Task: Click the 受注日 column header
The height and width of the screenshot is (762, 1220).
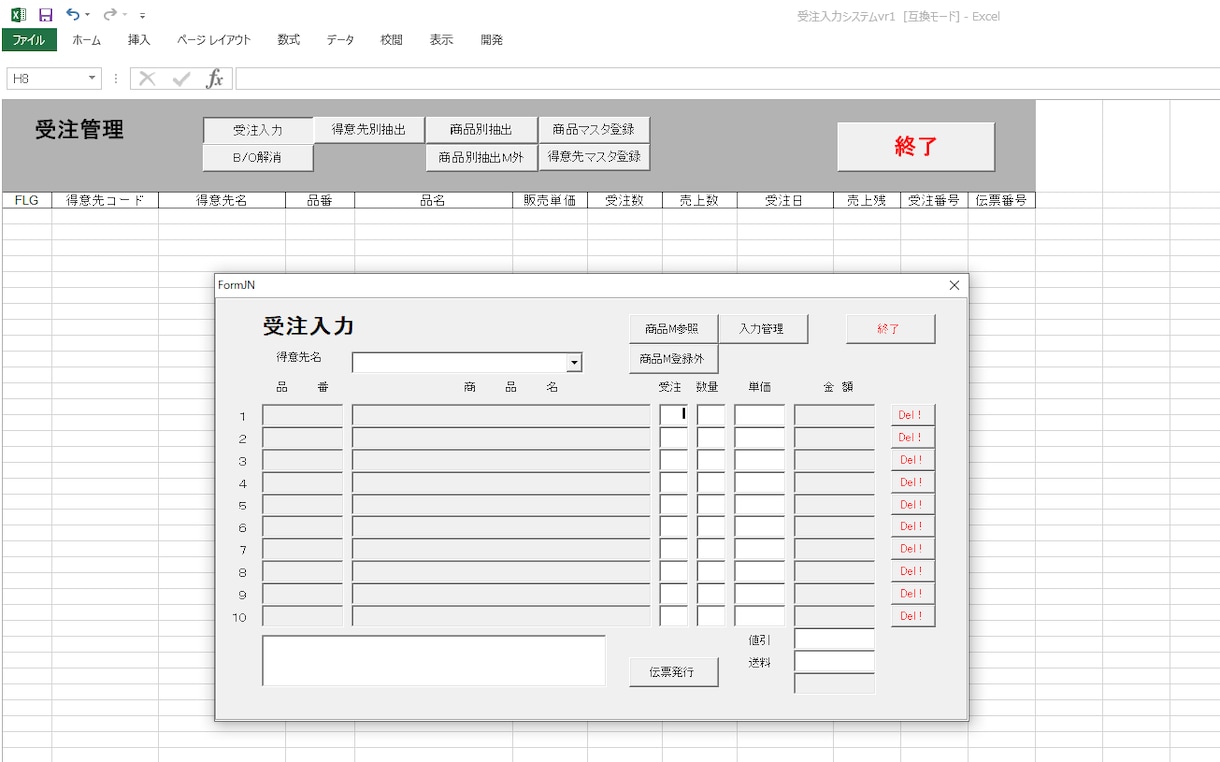Action: [x=785, y=200]
